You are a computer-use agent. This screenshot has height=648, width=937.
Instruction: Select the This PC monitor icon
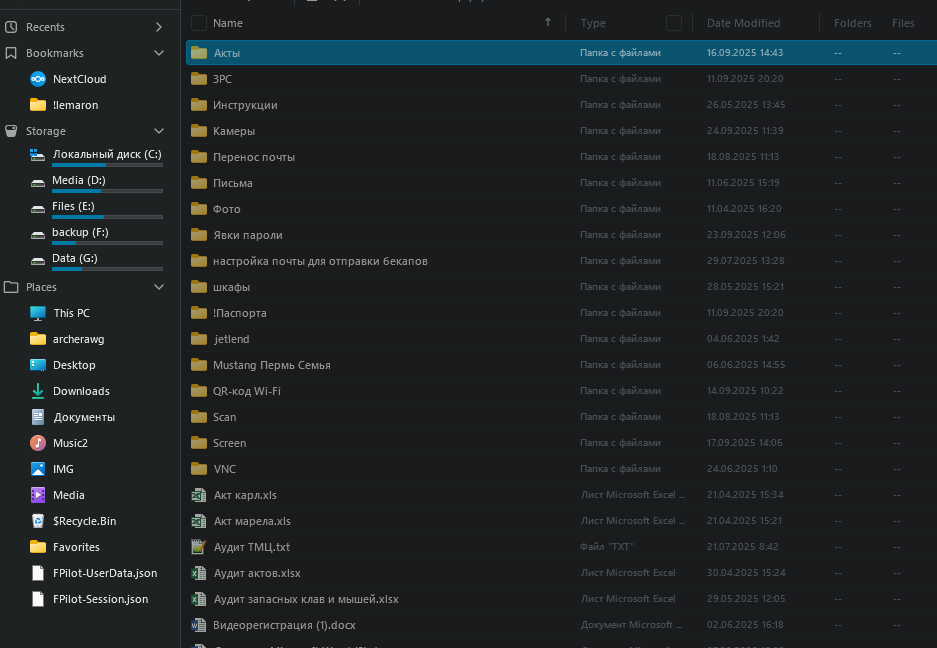click(38, 313)
